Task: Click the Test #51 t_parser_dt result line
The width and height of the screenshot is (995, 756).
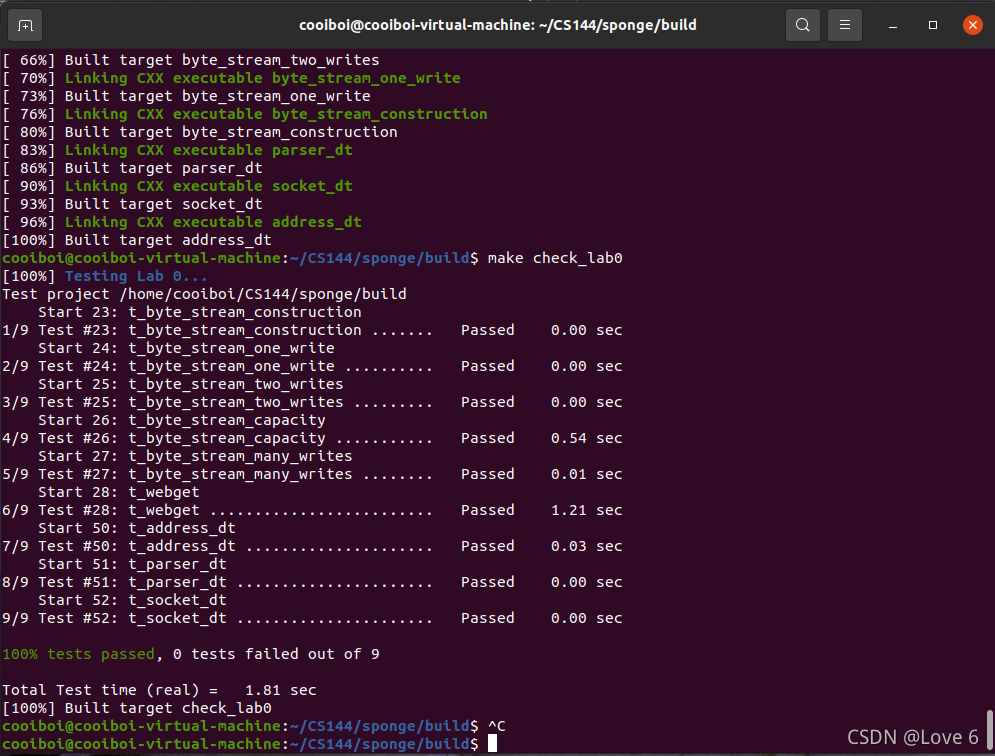Action: tap(312, 582)
